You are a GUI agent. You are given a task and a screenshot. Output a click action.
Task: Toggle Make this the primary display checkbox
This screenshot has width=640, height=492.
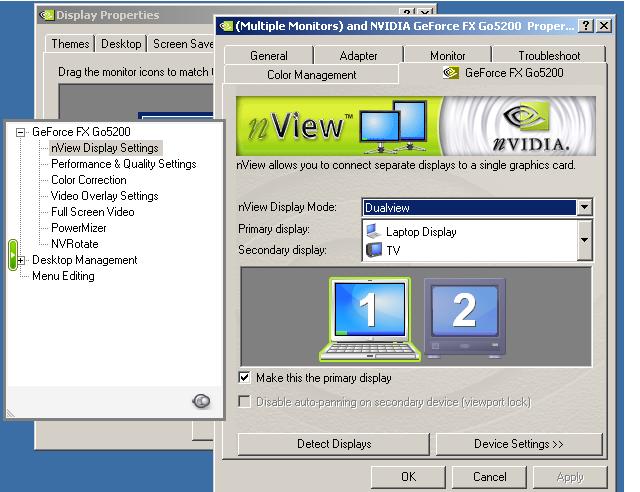pos(244,377)
